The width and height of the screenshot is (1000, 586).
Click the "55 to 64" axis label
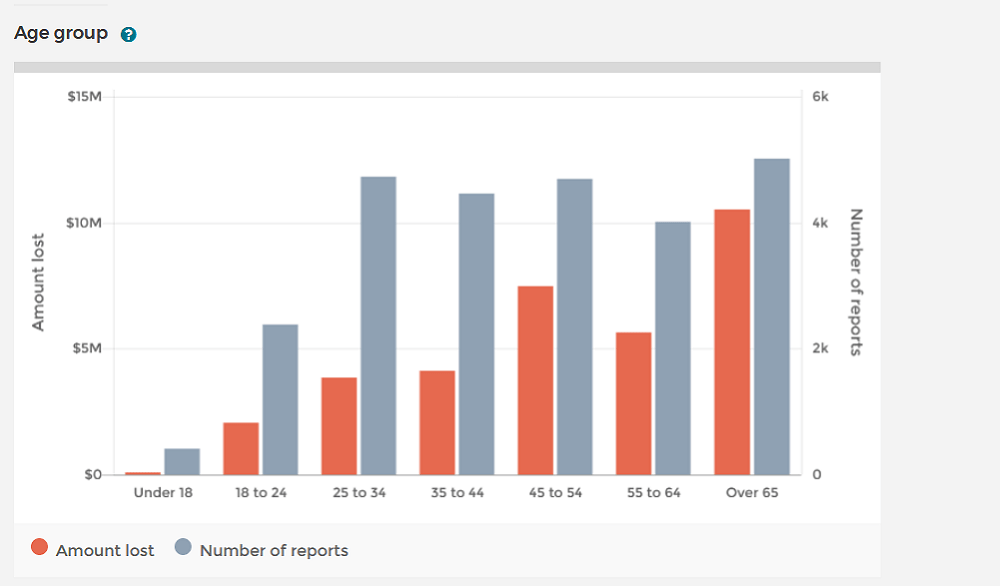(x=654, y=492)
